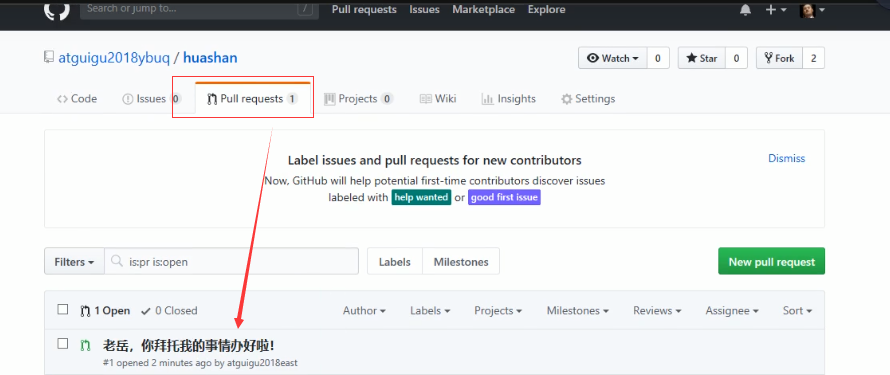
Task: Open Explore in top navigation
Action: click(546, 10)
